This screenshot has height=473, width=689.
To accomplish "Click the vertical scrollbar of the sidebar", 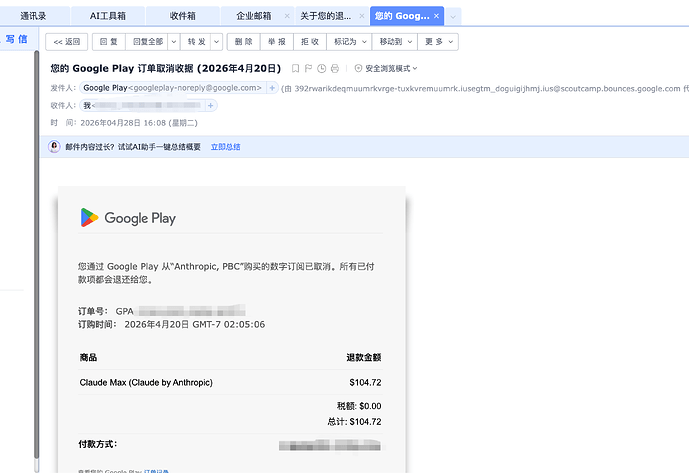I will coord(36,255).
